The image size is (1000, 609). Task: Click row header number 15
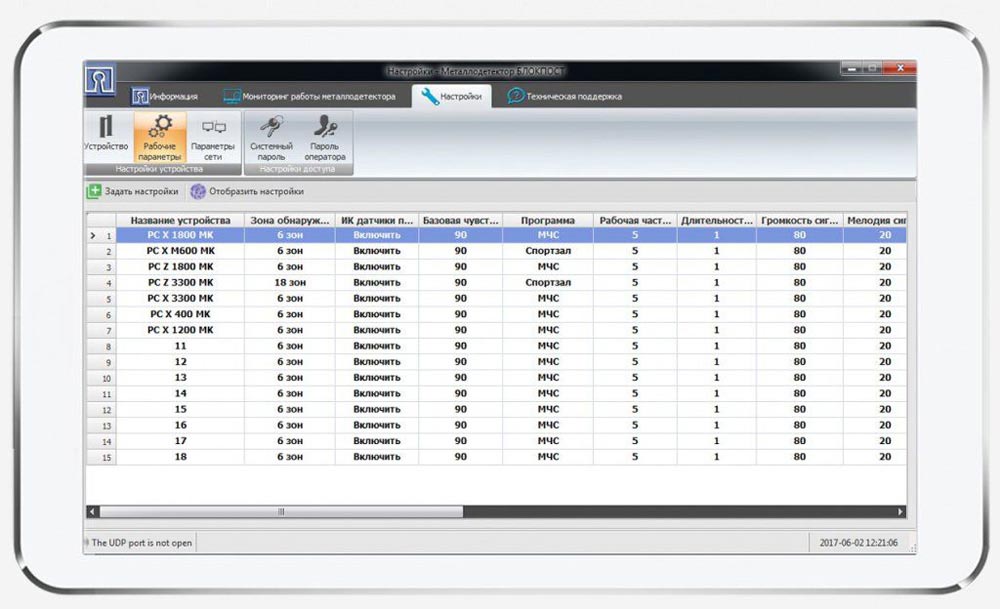[x=101, y=457]
